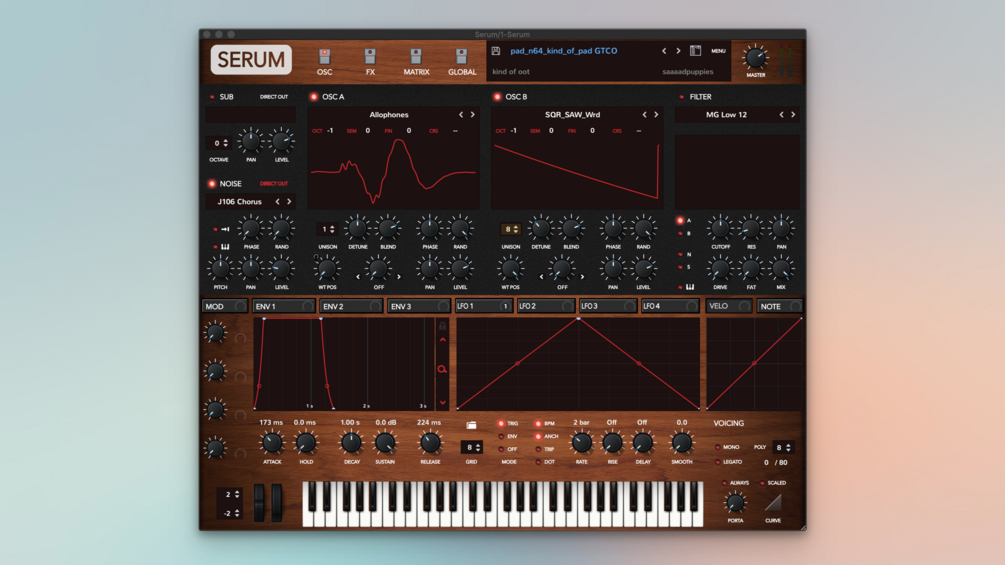The width and height of the screenshot is (1005, 565).
Task: Click the Master volume knob
Action: coord(755,58)
